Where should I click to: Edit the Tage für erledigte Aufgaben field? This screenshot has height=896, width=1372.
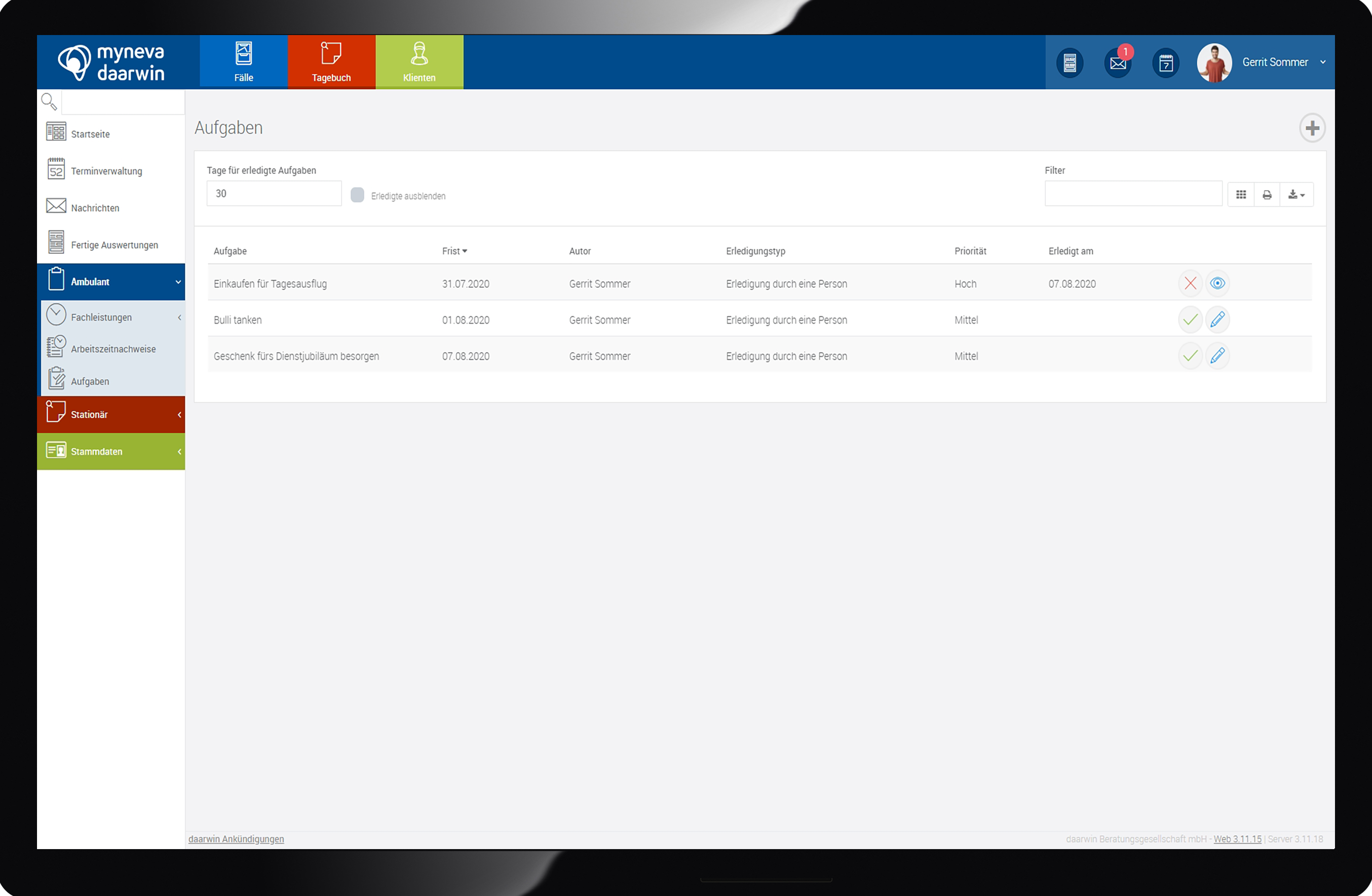point(274,193)
